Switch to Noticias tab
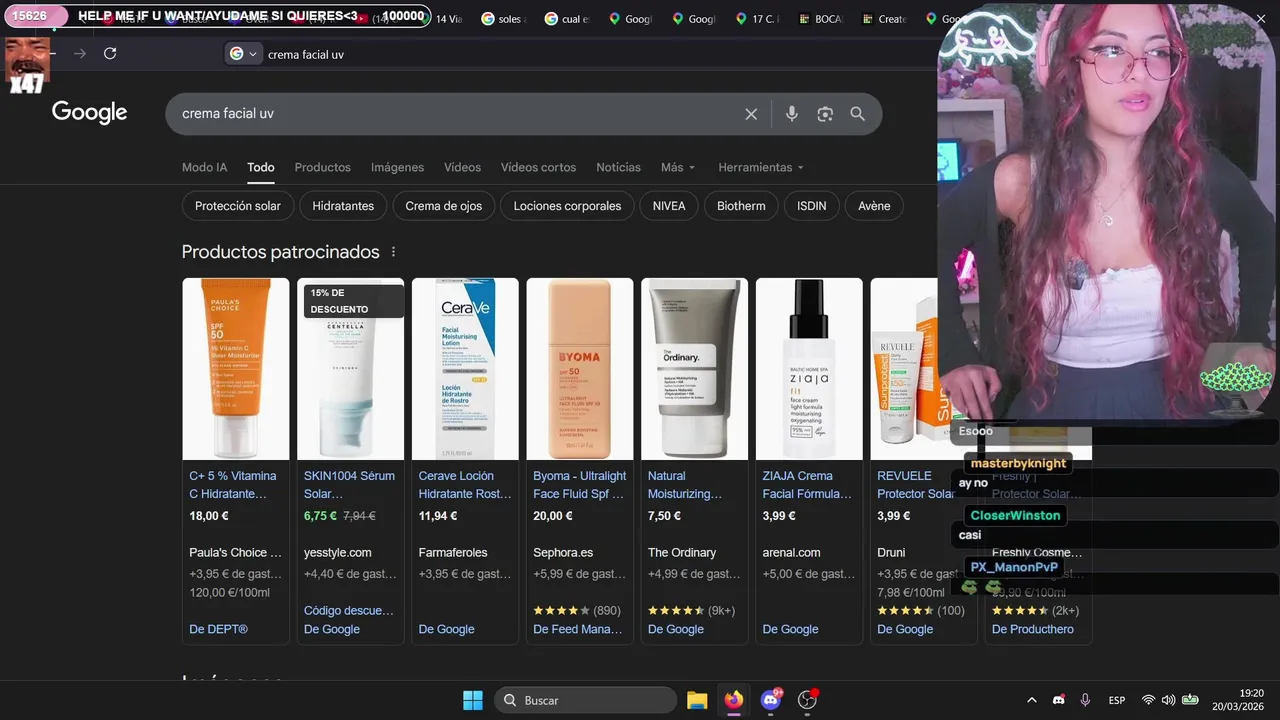 [618, 167]
